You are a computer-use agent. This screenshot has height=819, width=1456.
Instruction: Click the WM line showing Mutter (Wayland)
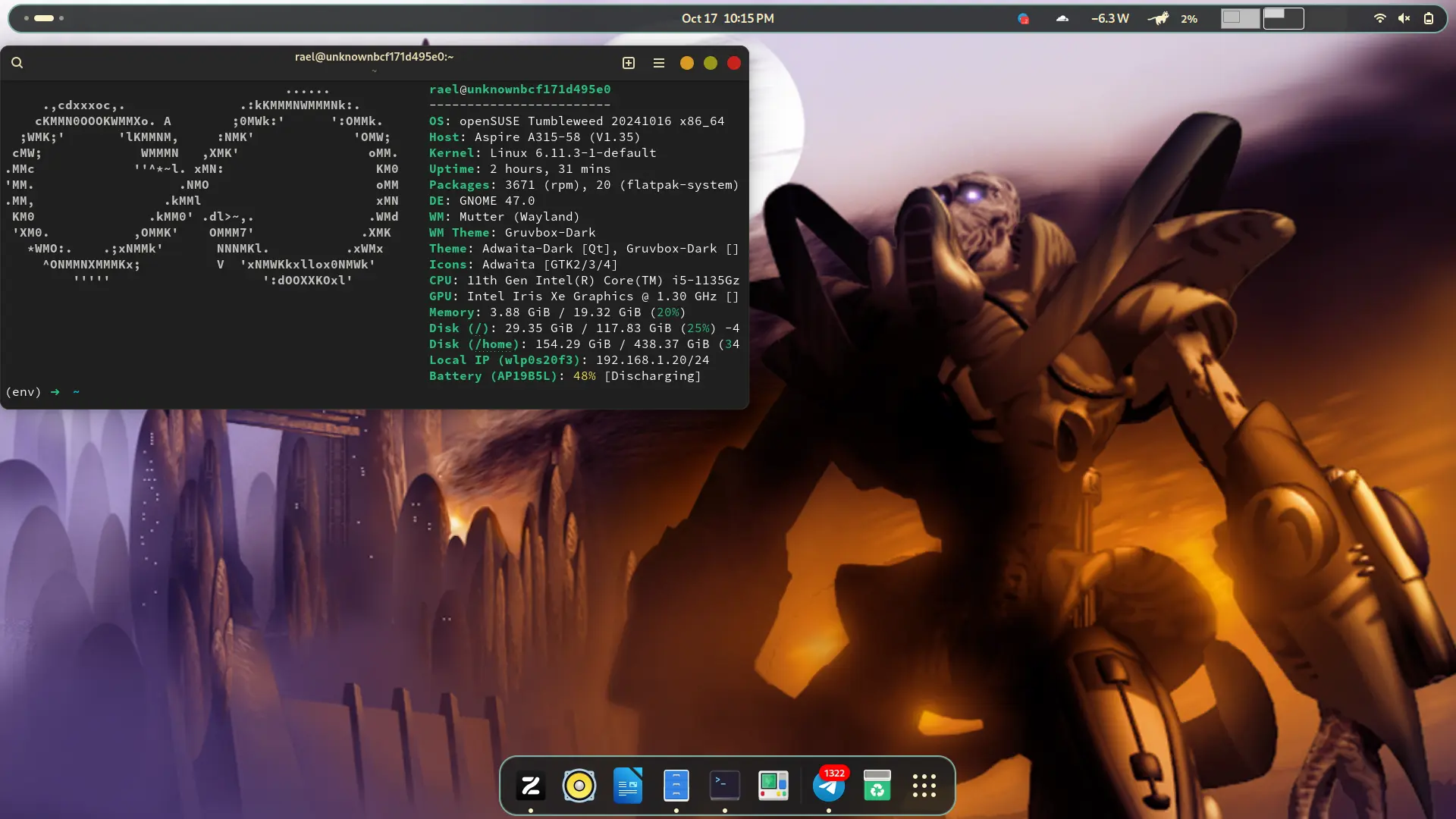point(504,217)
